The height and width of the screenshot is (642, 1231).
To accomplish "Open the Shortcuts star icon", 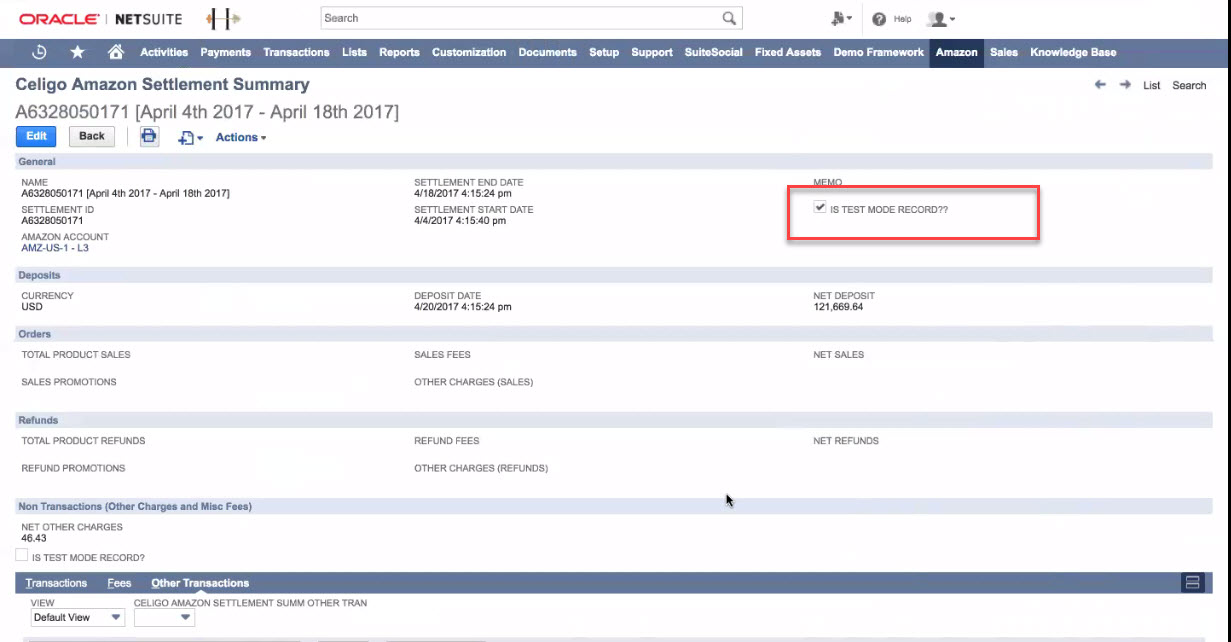I will pyautogui.click(x=78, y=52).
